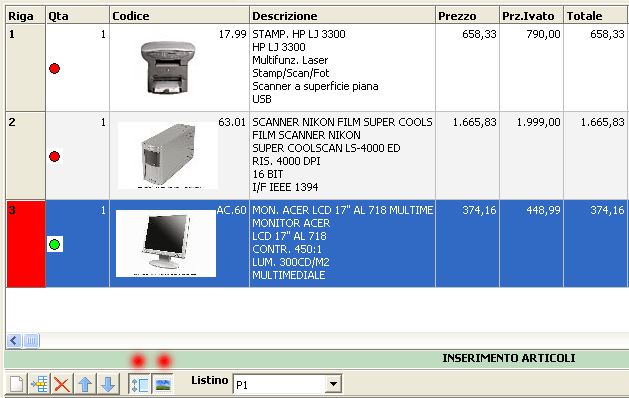
Task: Open the Listino dropdown arrow
Action: pos(333,384)
